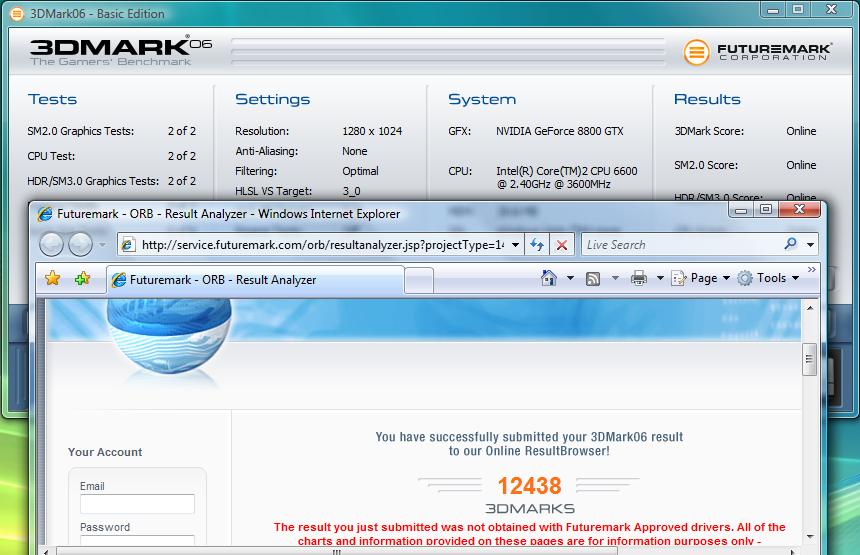Select the Futuremark ORB Result Analyzer tab
860x555 pixels.
[255, 280]
